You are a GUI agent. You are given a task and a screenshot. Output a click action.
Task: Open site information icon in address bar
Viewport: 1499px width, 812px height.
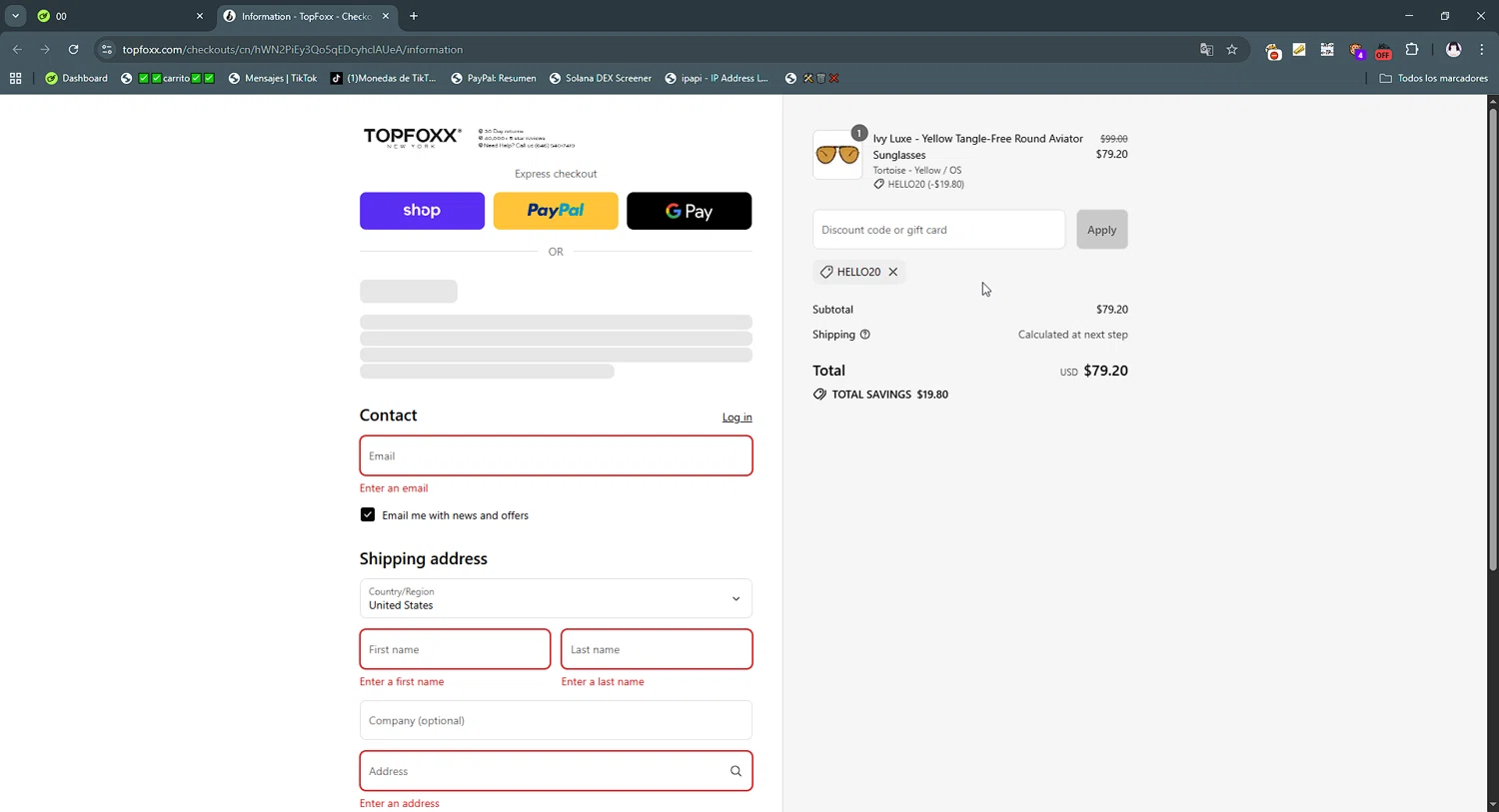click(x=107, y=49)
